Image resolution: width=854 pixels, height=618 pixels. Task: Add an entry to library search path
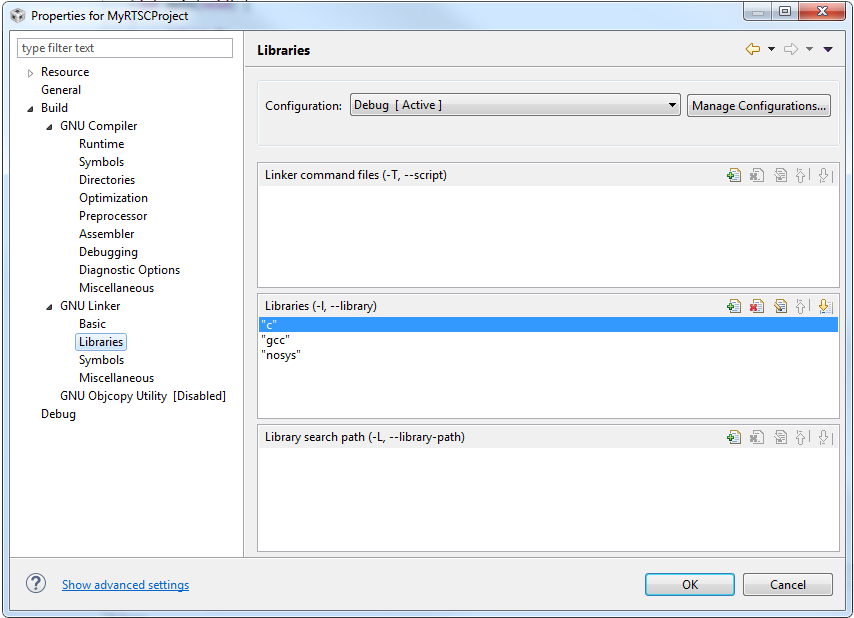tap(735, 437)
